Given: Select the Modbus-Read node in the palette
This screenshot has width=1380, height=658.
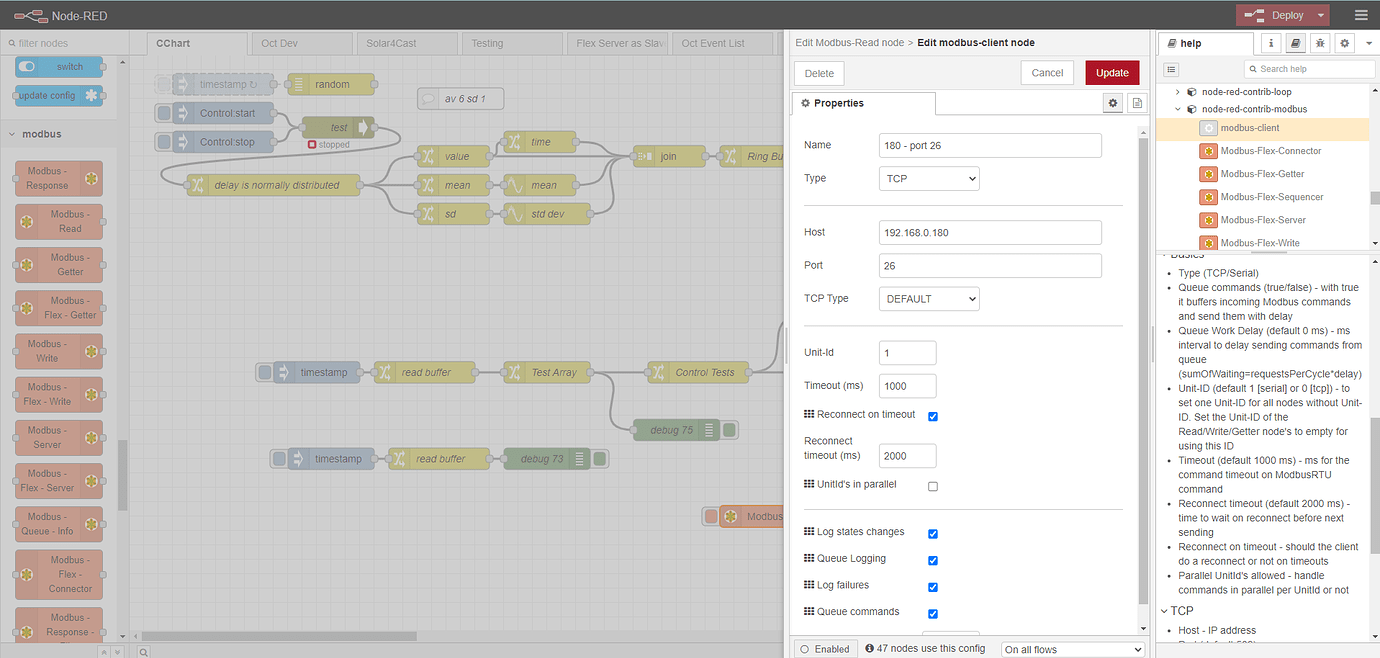Looking at the screenshot, I should coord(57,221).
